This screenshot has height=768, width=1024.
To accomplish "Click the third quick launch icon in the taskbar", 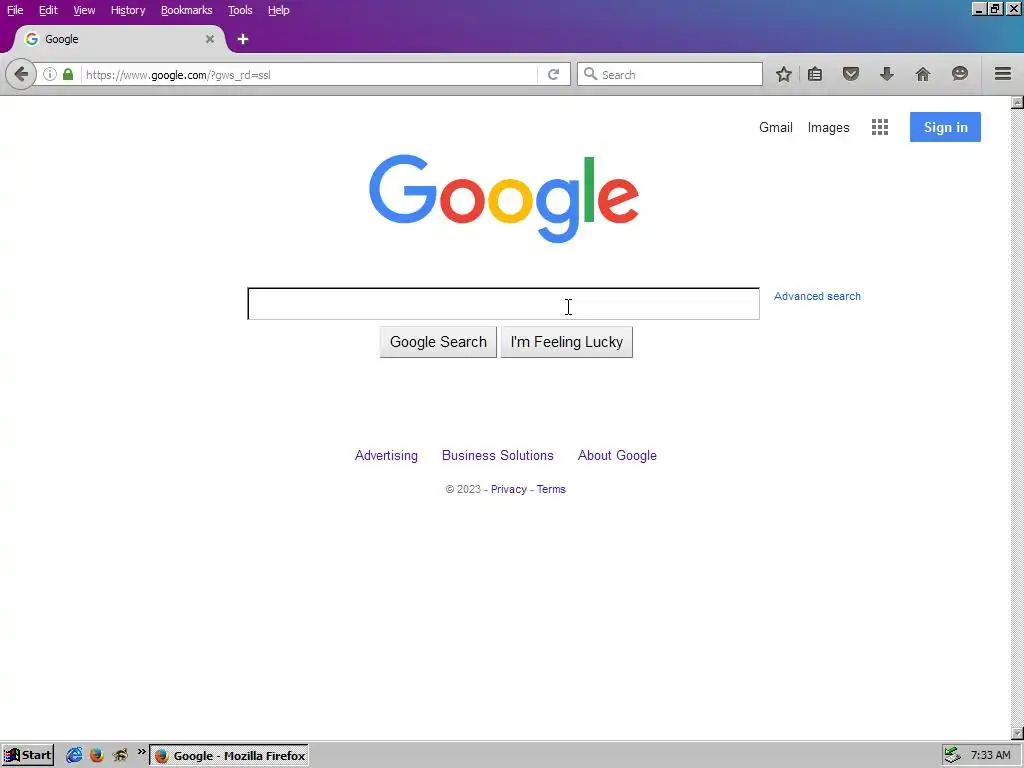I will (120, 755).
